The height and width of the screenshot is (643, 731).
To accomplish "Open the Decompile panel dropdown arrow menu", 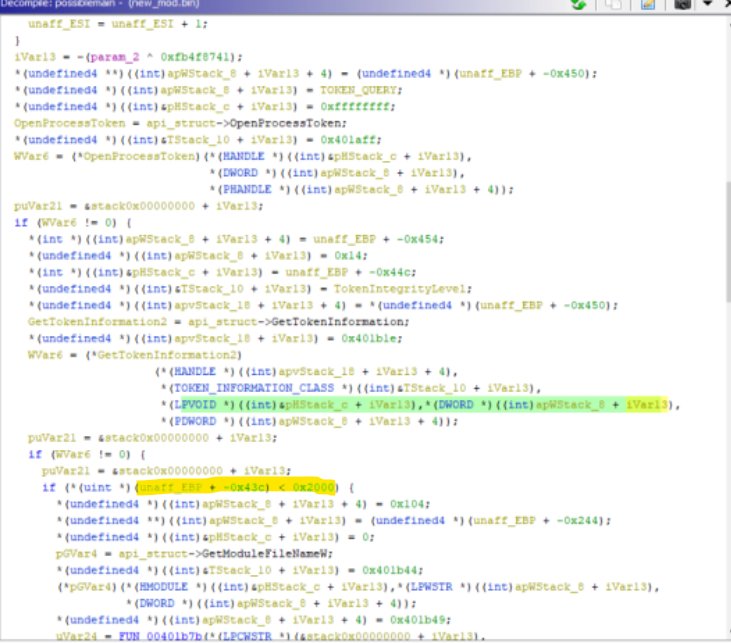I will pyautogui.click(x=707, y=4).
